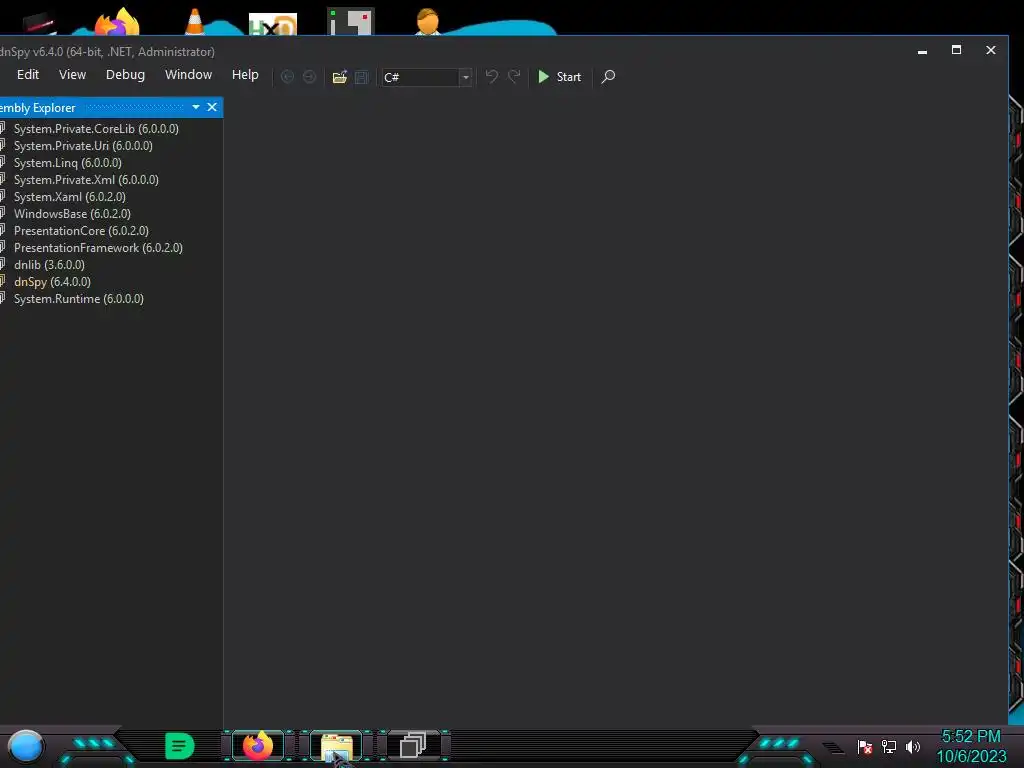Open the Debug menu
1024x768 pixels.
(125, 74)
